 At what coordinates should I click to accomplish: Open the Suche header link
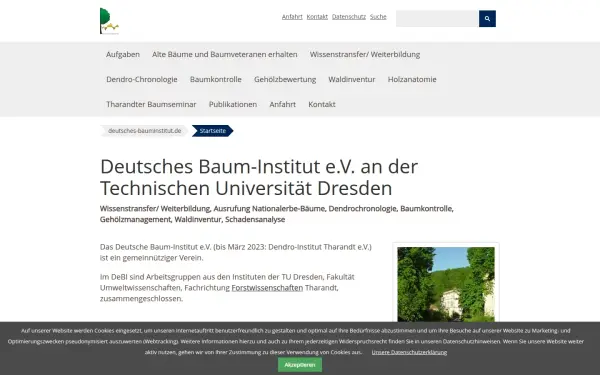pyautogui.click(x=378, y=17)
